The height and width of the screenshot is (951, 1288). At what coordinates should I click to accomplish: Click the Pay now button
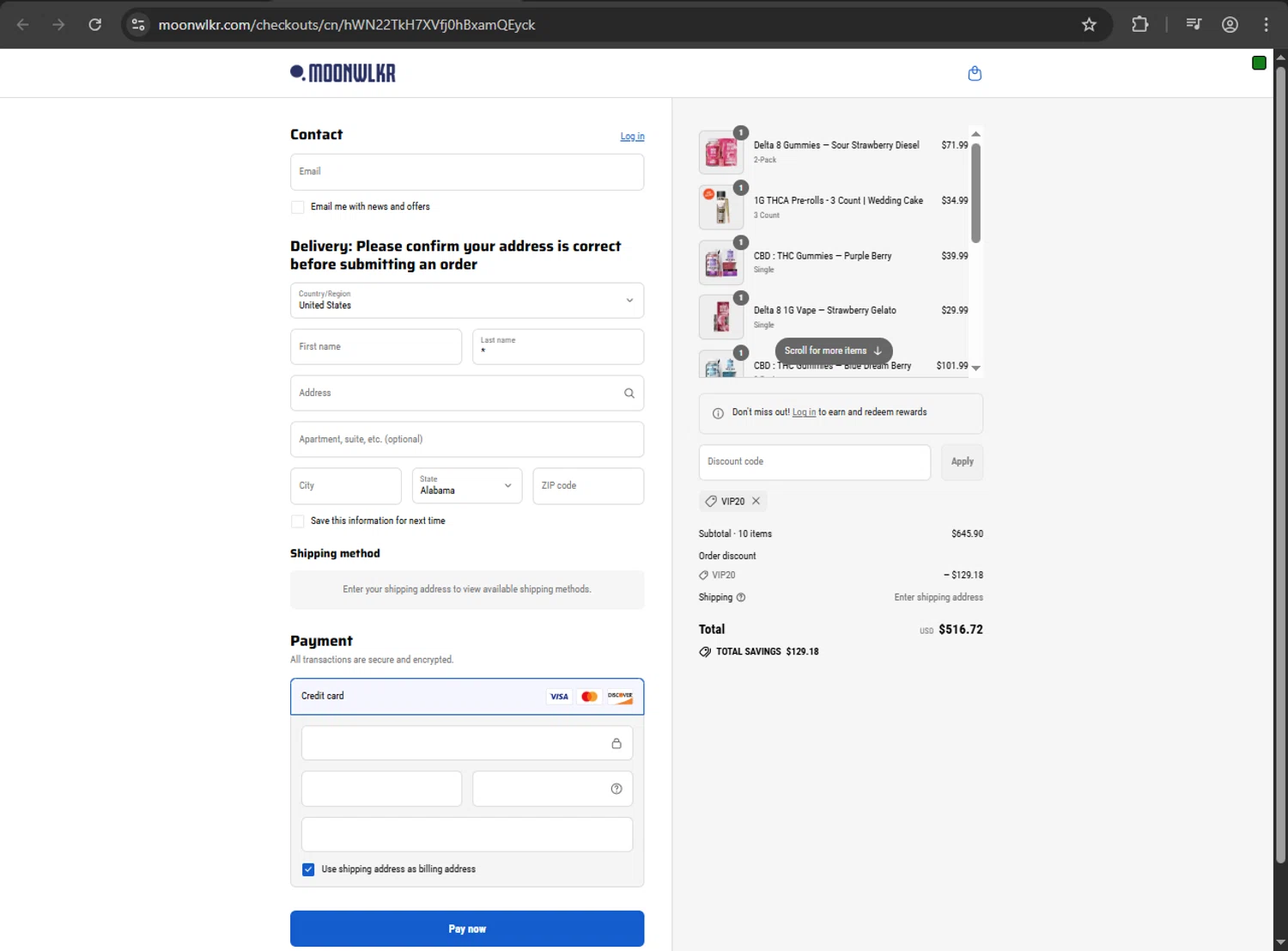(x=467, y=929)
